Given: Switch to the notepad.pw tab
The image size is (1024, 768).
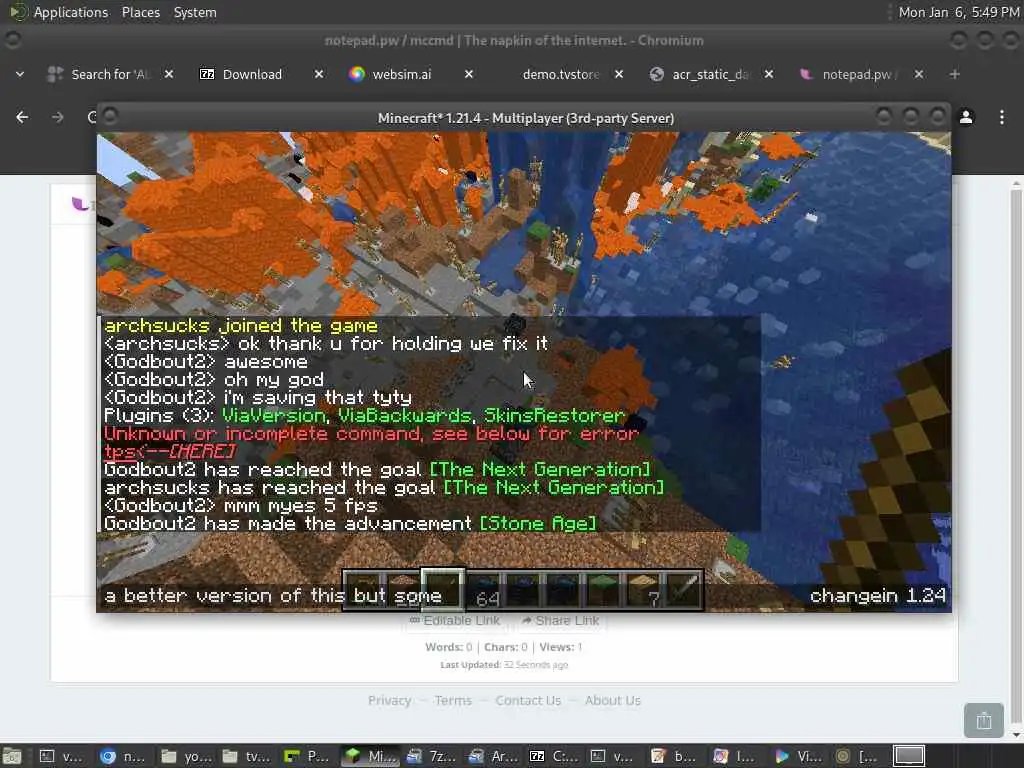Looking at the screenshot, I should tap(850, 74).
